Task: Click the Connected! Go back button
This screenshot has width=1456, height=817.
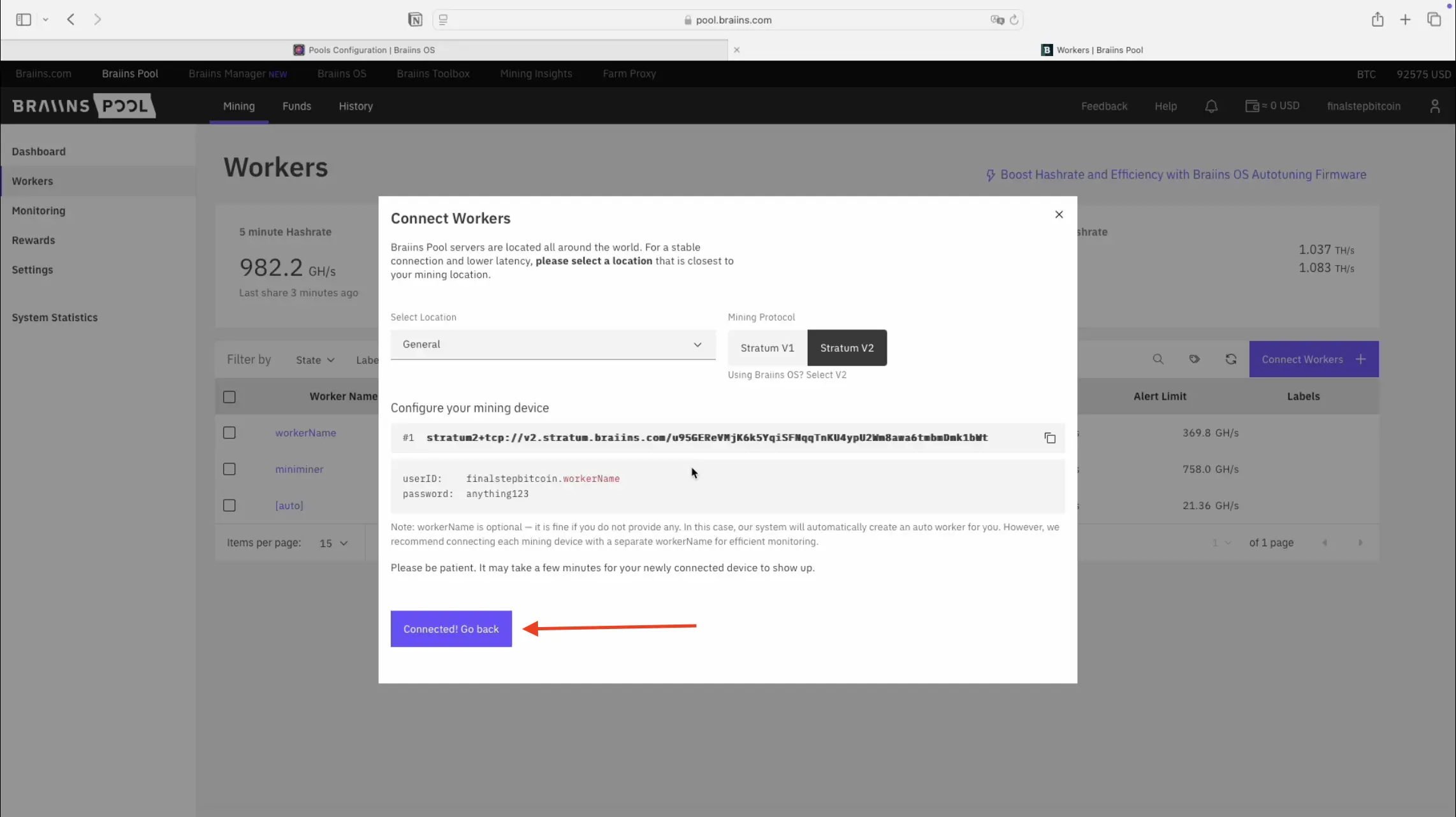Action: click(451, 629)
